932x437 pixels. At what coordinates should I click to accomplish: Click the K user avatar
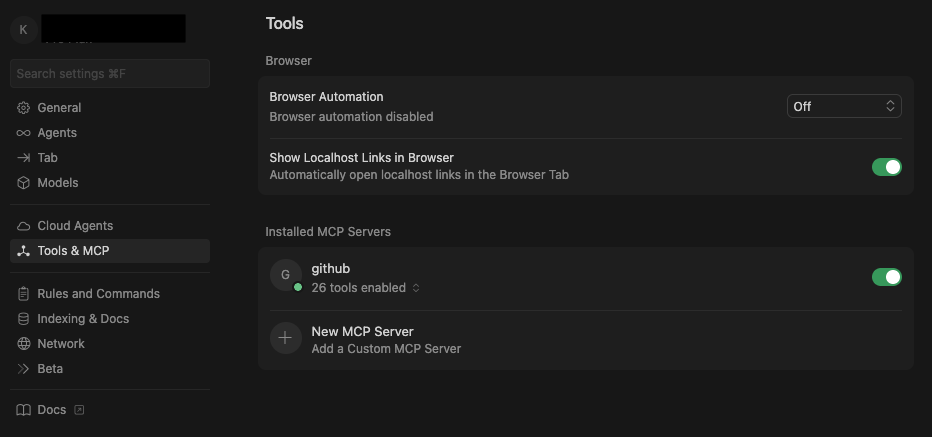click(x=23, y=29)
